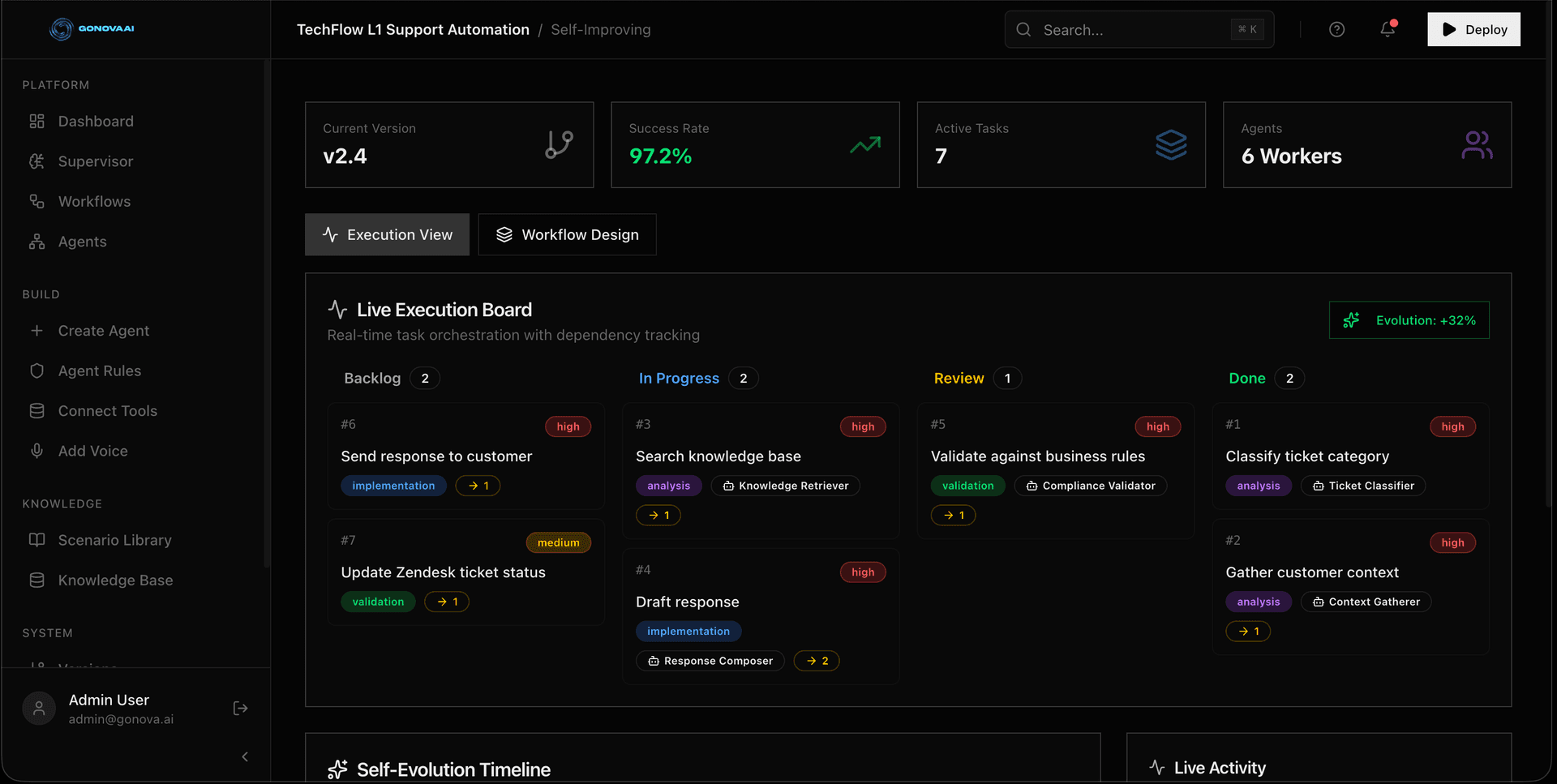Click the git branch icon on Current Version card
Viewport: 1557px width, 784px height.
click(559, 144)
